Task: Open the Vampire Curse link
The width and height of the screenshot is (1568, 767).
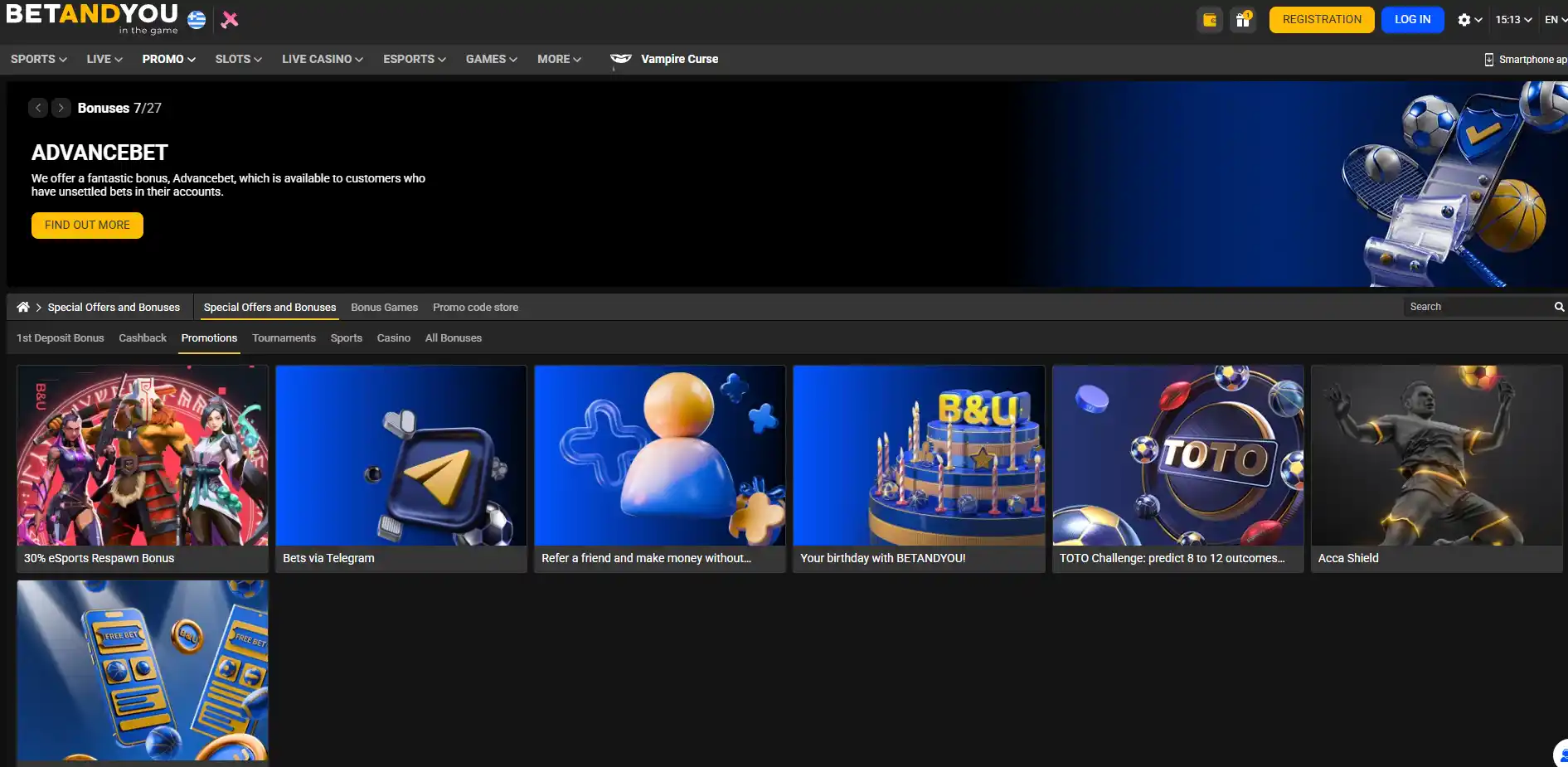Action: point(679,59)
